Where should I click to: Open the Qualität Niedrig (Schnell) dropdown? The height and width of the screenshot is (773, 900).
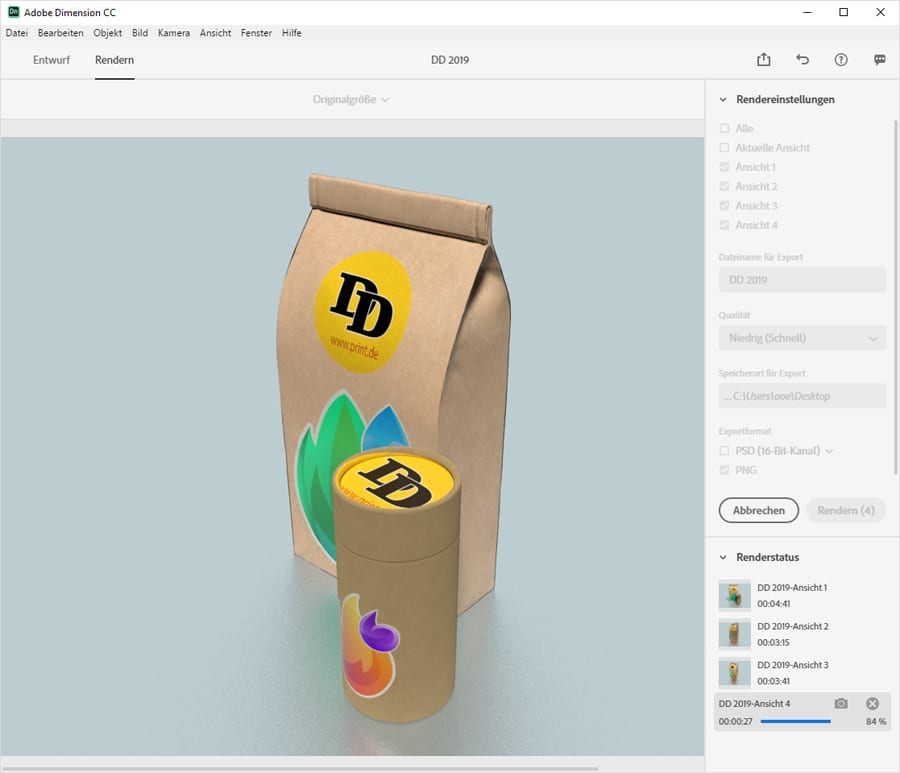pos(802,338)
